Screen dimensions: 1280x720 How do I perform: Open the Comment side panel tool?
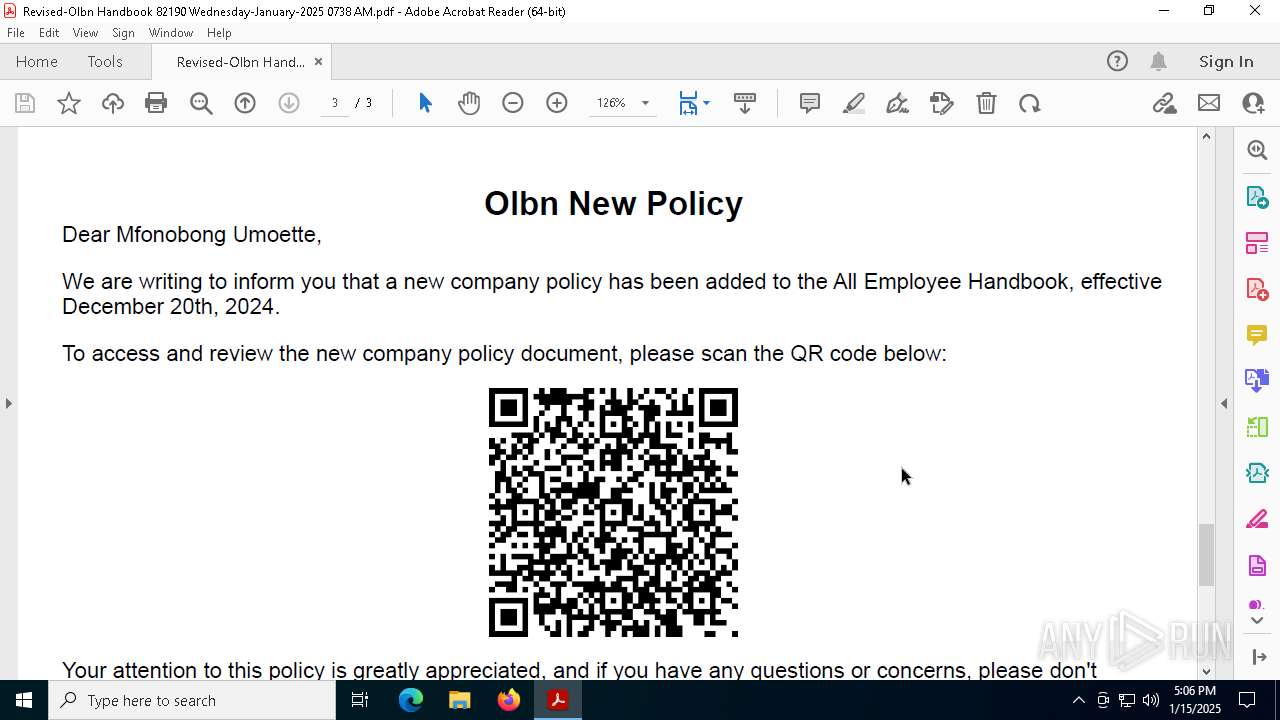click(x=1257, y=335)
